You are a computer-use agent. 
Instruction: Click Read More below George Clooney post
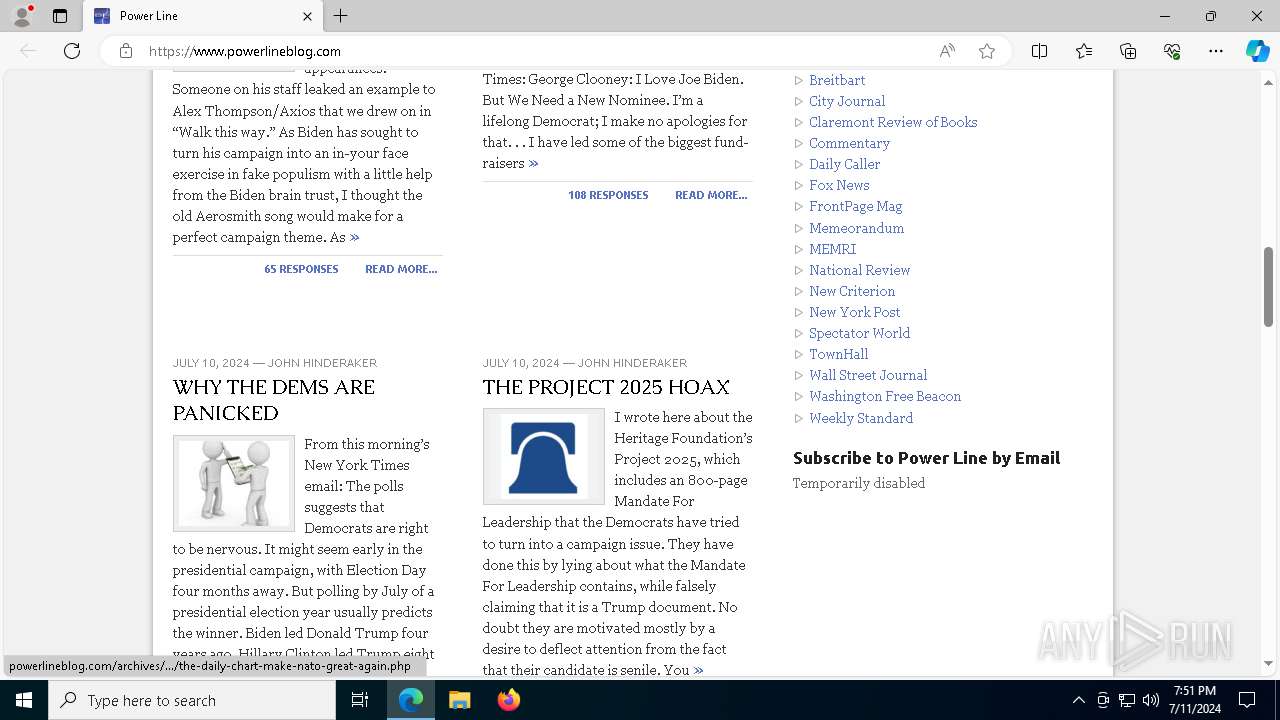click(x=711, y=195)
